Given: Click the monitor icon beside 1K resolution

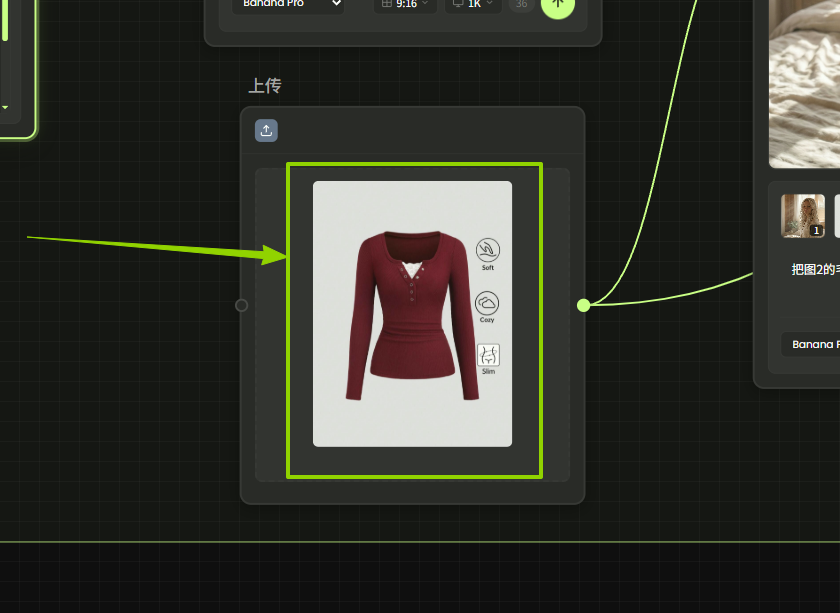Looking at the screenshot, I should click(x=458, y=4).
